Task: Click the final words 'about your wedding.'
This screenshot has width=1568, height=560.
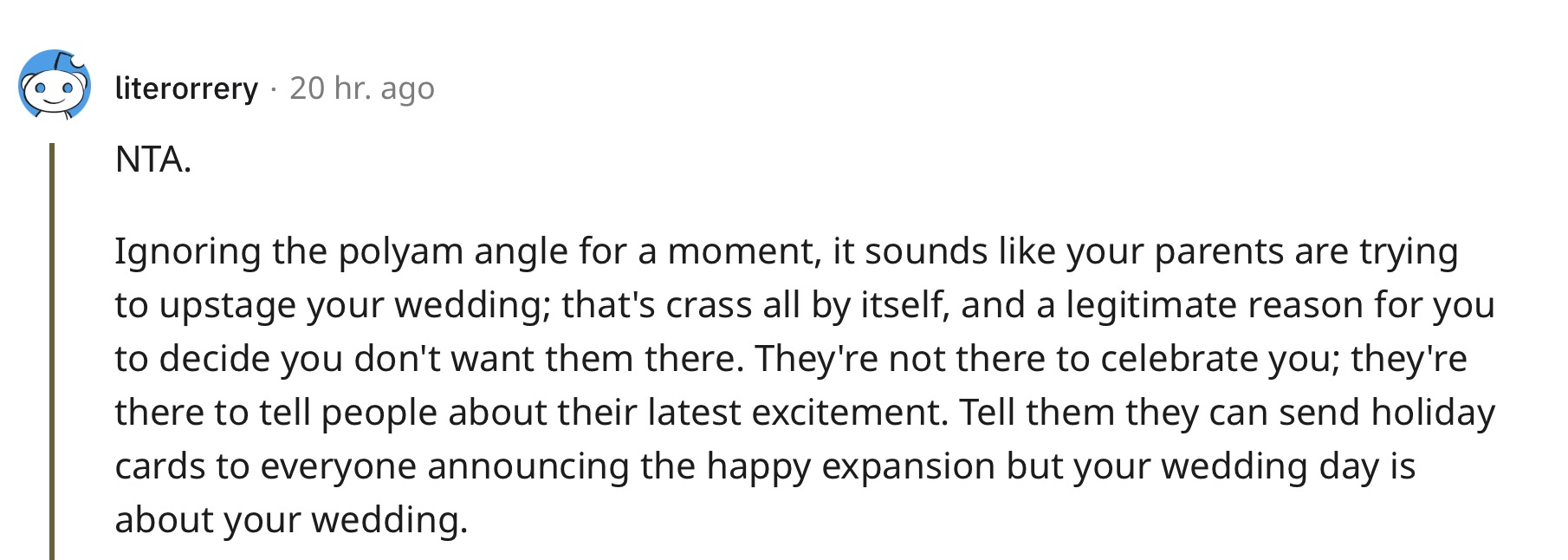Action: coord(291,521)
